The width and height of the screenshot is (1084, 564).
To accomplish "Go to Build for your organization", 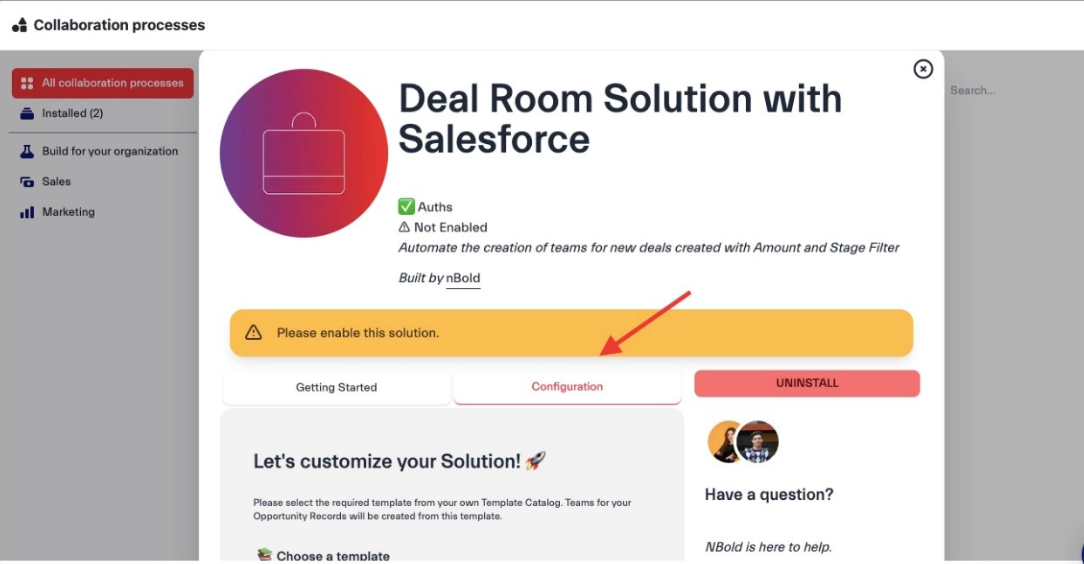I will click(110, 152).
